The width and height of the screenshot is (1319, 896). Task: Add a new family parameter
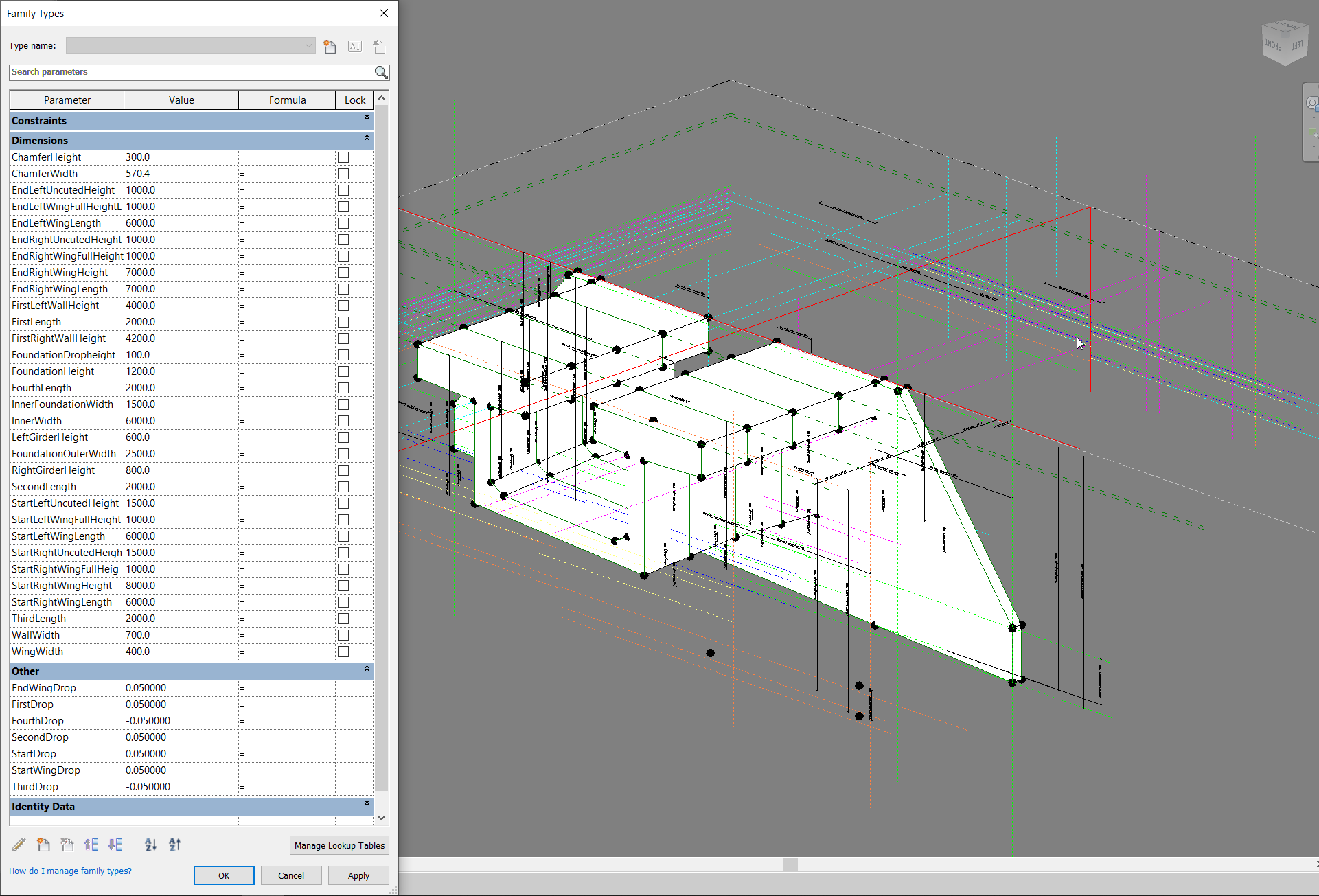pos(43,844)
